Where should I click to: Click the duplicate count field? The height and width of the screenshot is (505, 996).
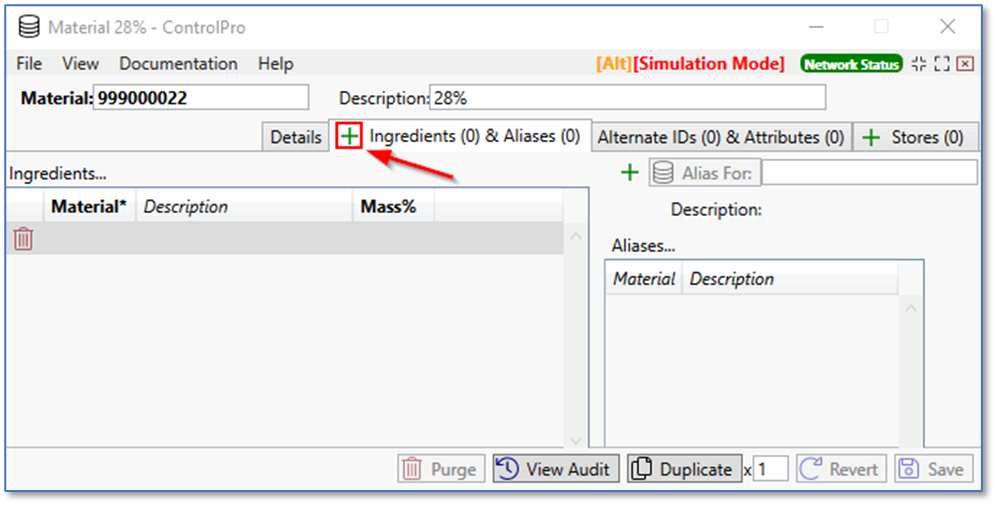771,469
